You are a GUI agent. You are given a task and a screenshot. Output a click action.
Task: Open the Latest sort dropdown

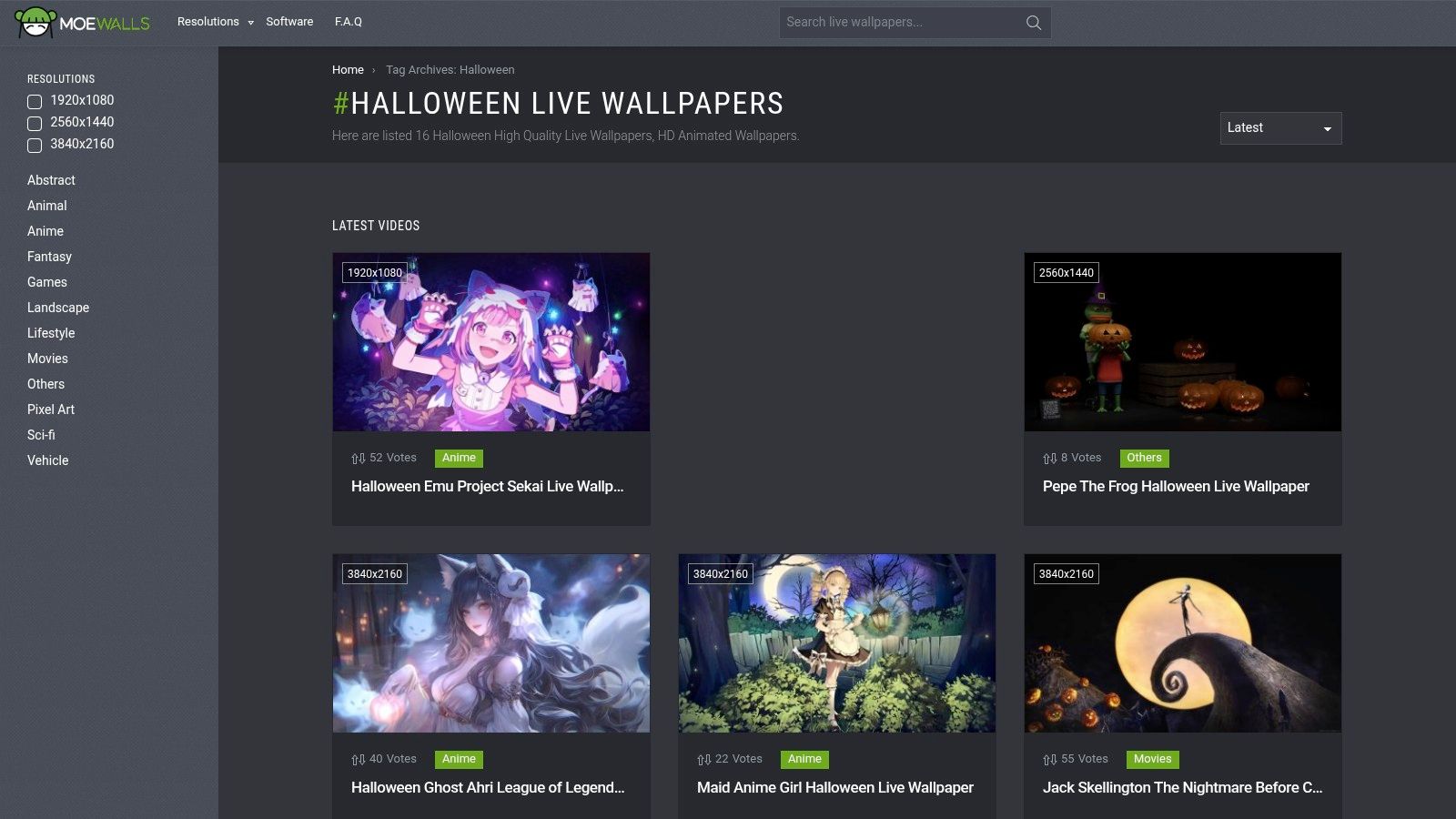pos(1280,128)
